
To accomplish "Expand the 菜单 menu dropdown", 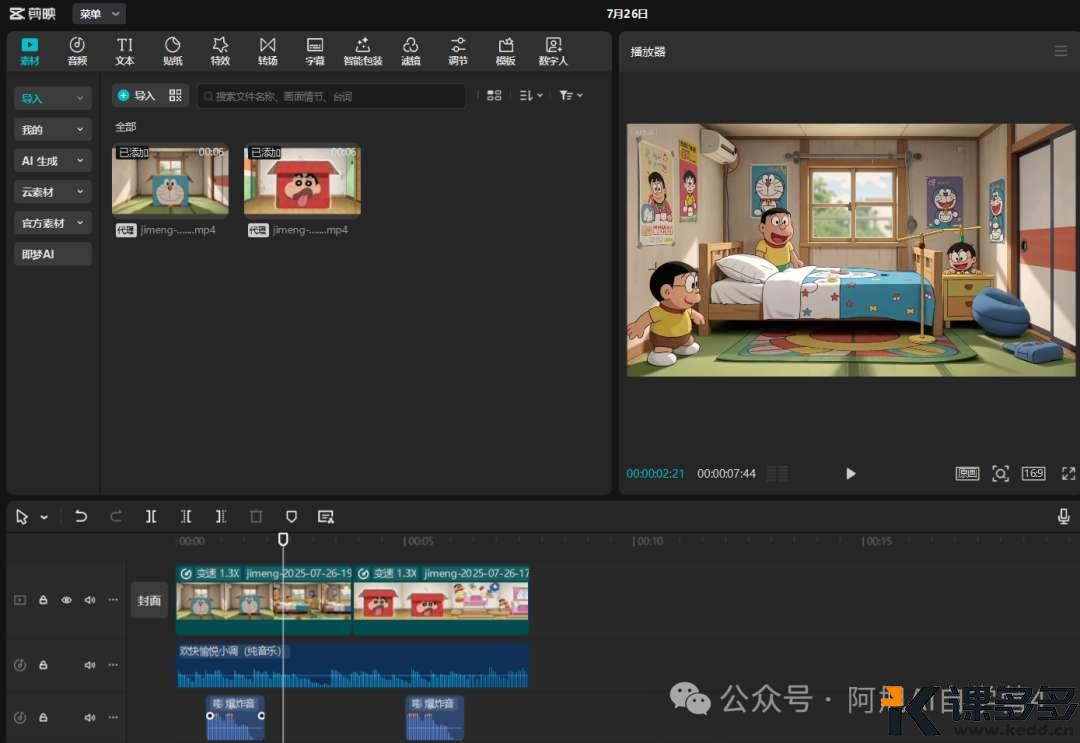I will (99, 14).
